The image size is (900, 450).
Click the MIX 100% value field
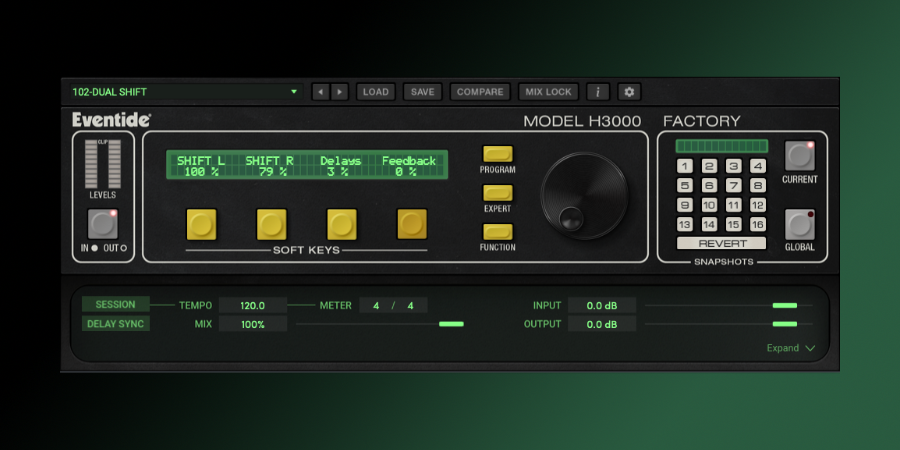click(x=253, y=324)
